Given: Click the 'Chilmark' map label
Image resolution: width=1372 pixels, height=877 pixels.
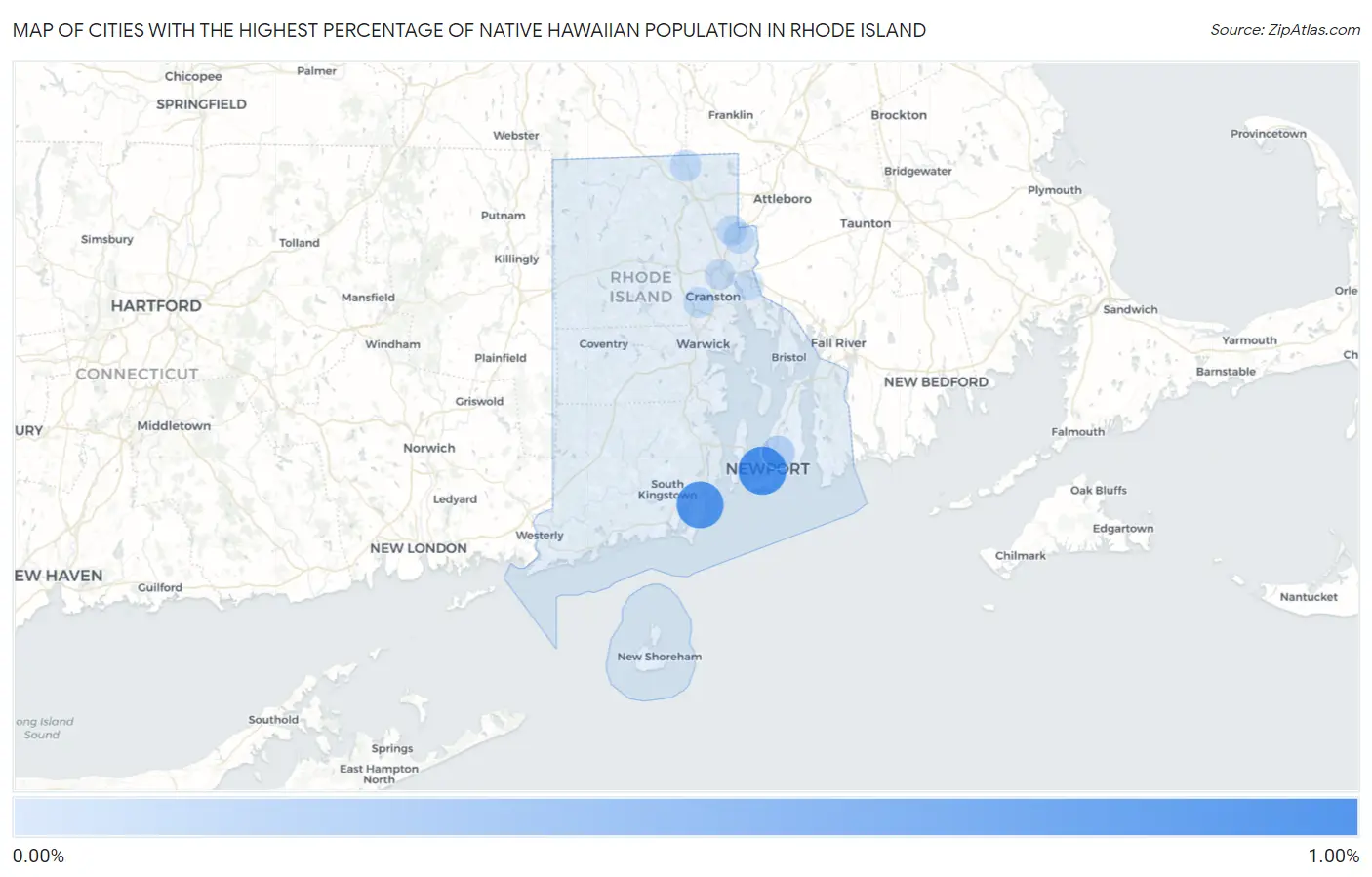Looking at the screenshot, I should click(1020, 556).
